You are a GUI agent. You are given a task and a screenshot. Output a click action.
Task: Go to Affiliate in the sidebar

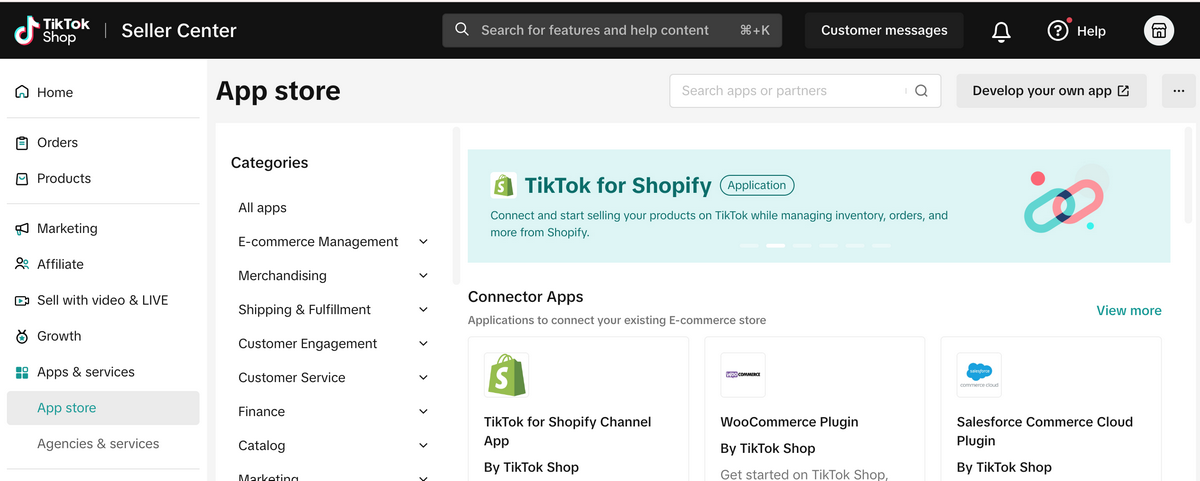[60, 264]
